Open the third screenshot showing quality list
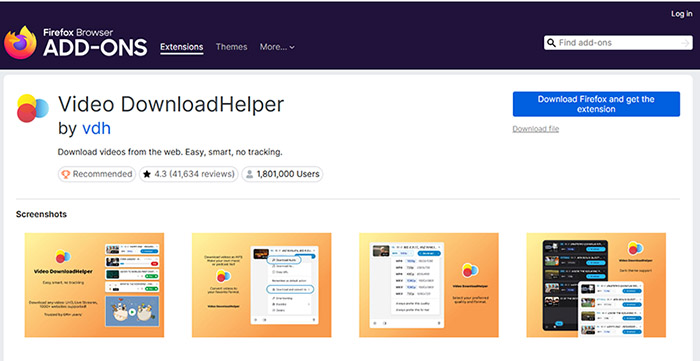Screen dimensions: 700x361 pyautogui.click(x=429, y=285)
